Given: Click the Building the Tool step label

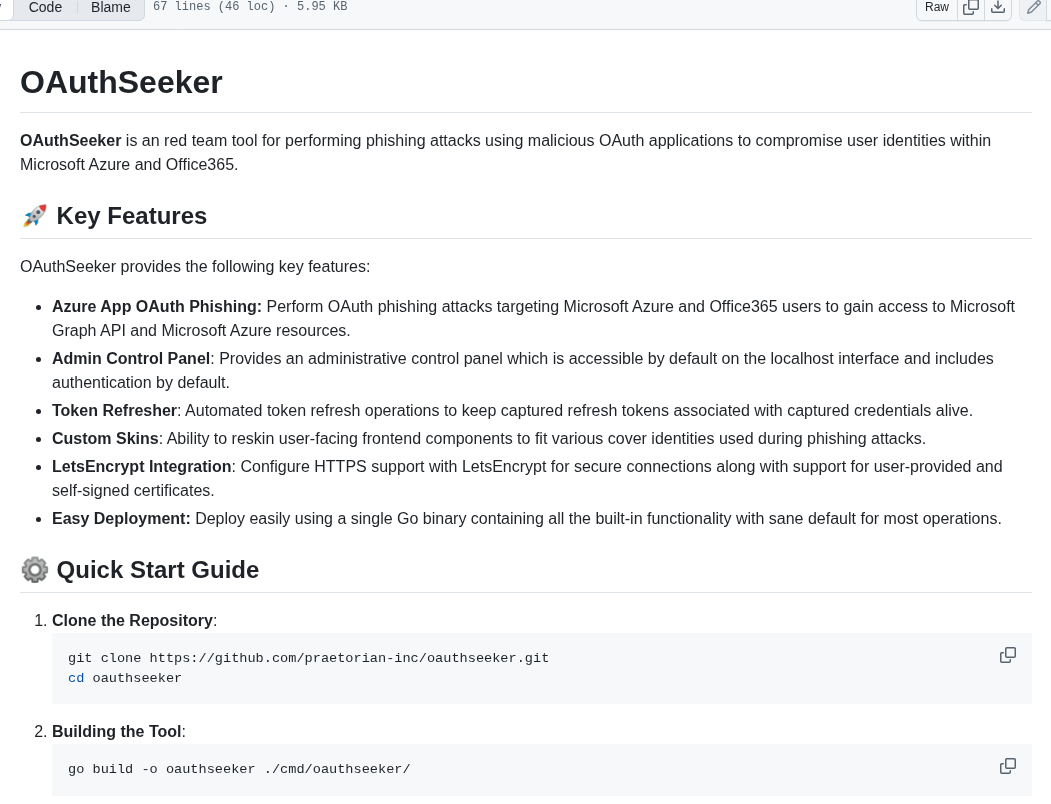Looking at the screenshot, I should click(x=117, y=731).
